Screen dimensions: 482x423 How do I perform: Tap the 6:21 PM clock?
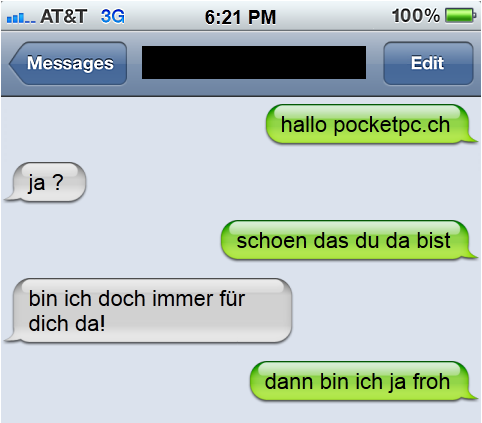pos(240,17)
